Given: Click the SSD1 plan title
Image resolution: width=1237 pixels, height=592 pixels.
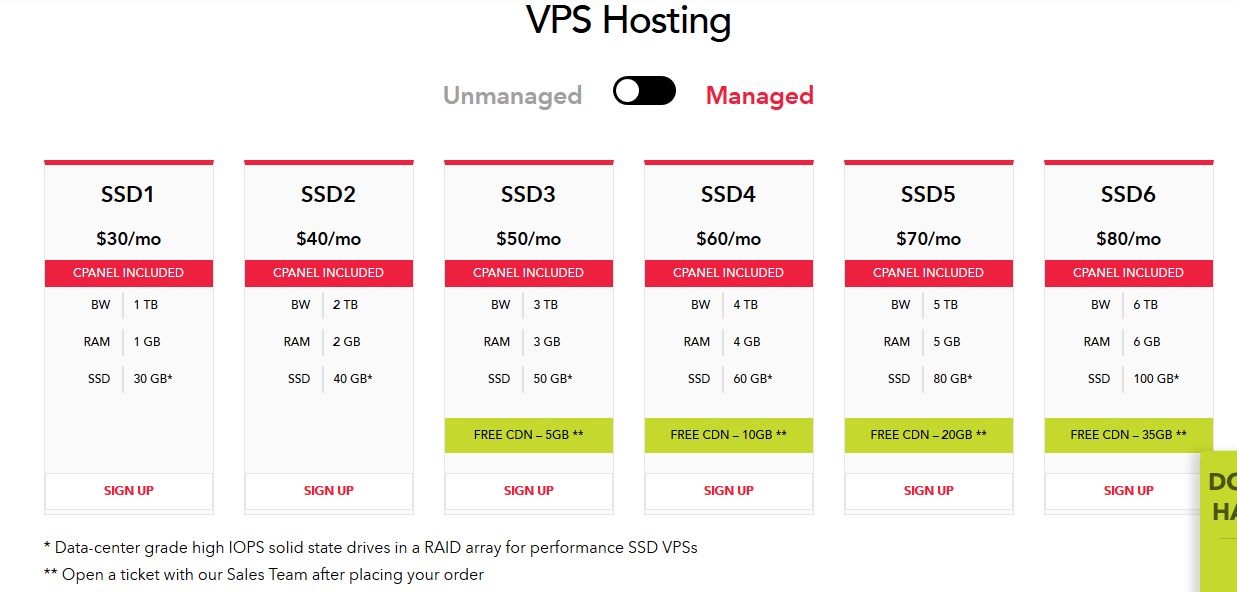Looking at the screenshot, I should tap(129, 195).
